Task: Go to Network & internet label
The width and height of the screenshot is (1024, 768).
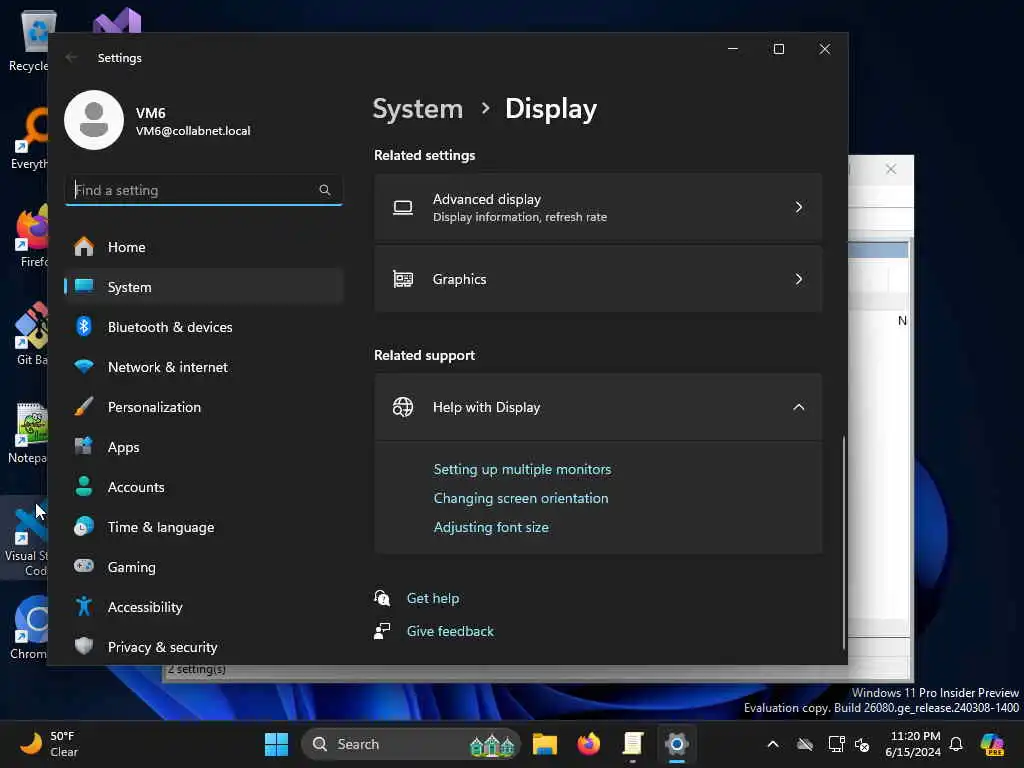Action: tap(168, 367)
